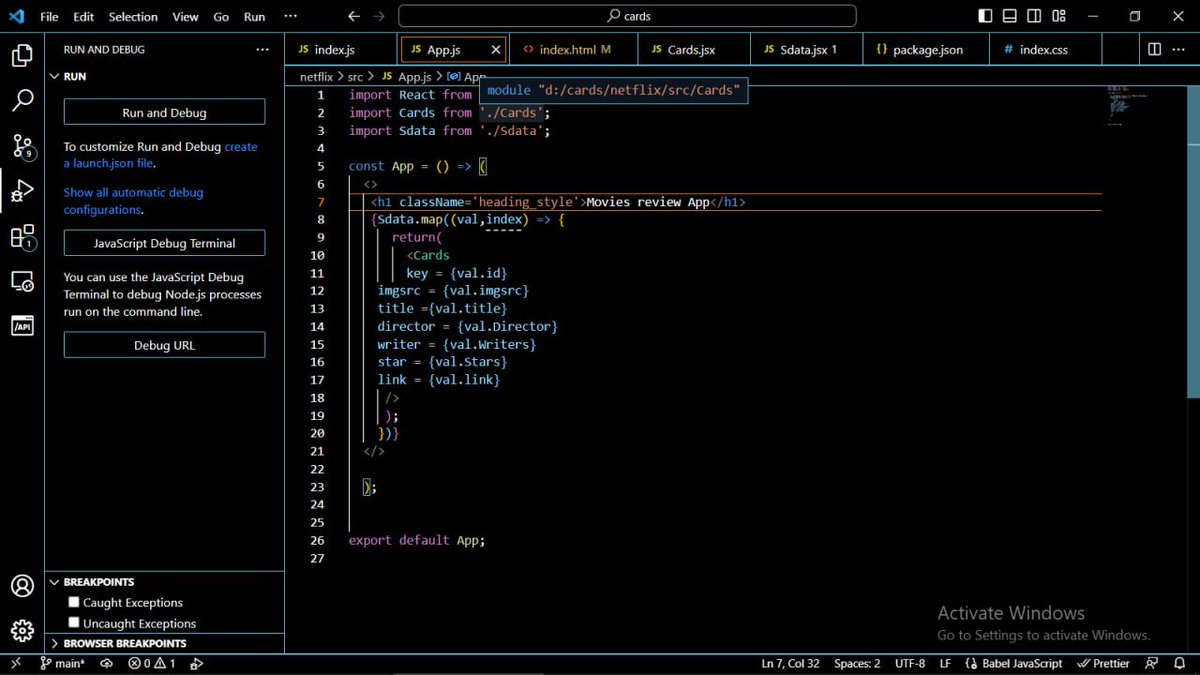Image resolution: width=1200 pixels, height=675 pixels.
Task: Change Spaces: 2 indentation setting
Action: click(x=857, y=663)
